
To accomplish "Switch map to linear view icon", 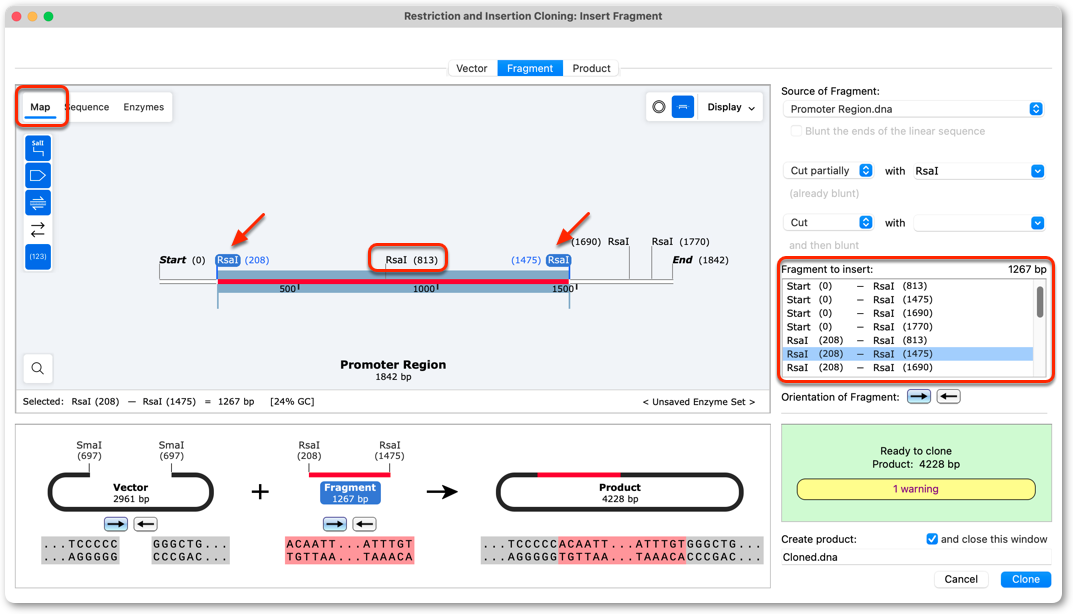I will click(683, 107).
